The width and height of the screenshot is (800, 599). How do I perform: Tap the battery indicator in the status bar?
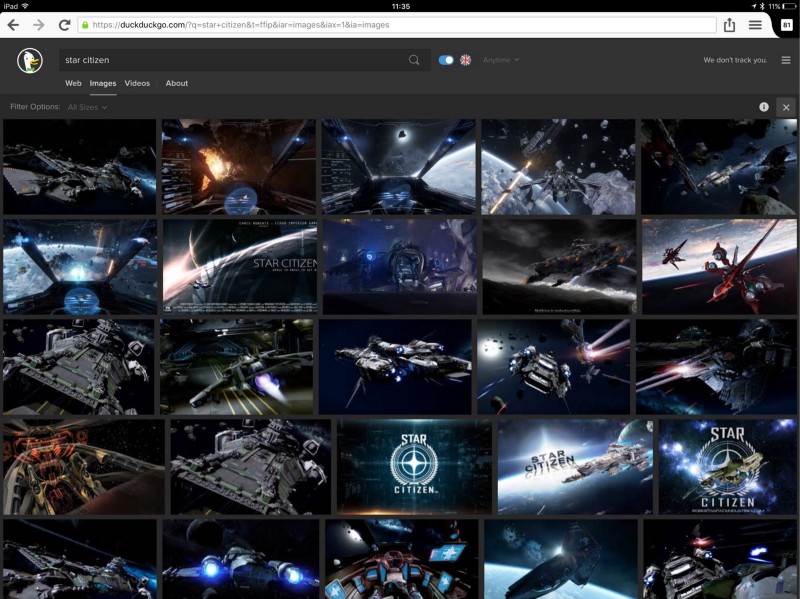(x=790, y=6)
